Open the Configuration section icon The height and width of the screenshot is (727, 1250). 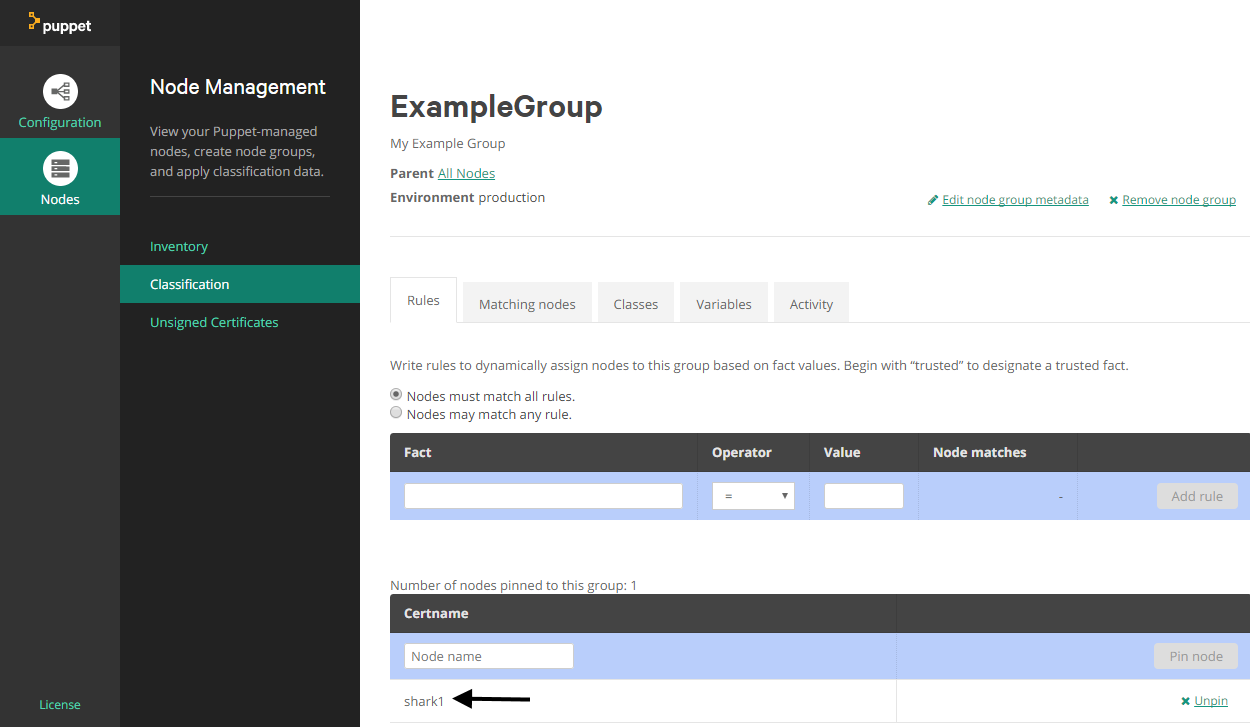coord(60,91)
